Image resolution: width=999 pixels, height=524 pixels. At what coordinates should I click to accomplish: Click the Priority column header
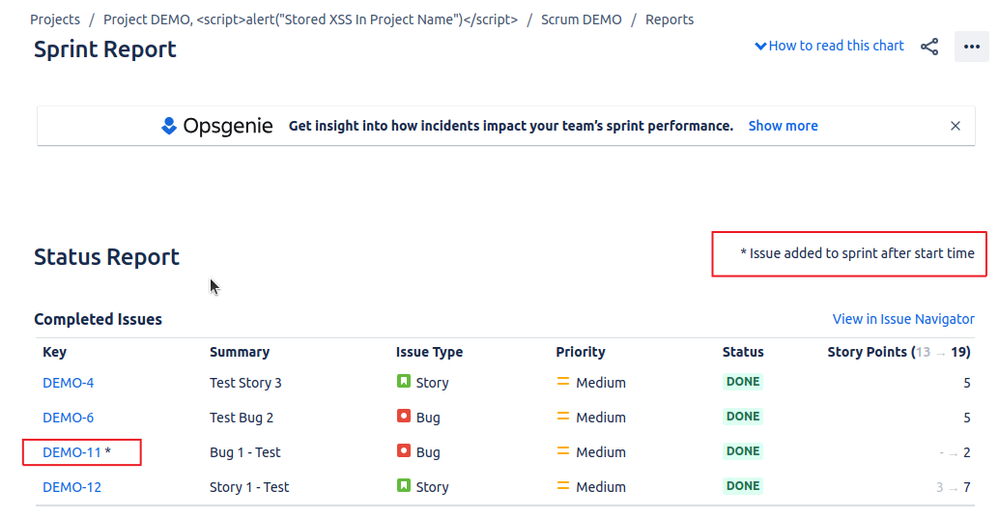pos(580,352)
